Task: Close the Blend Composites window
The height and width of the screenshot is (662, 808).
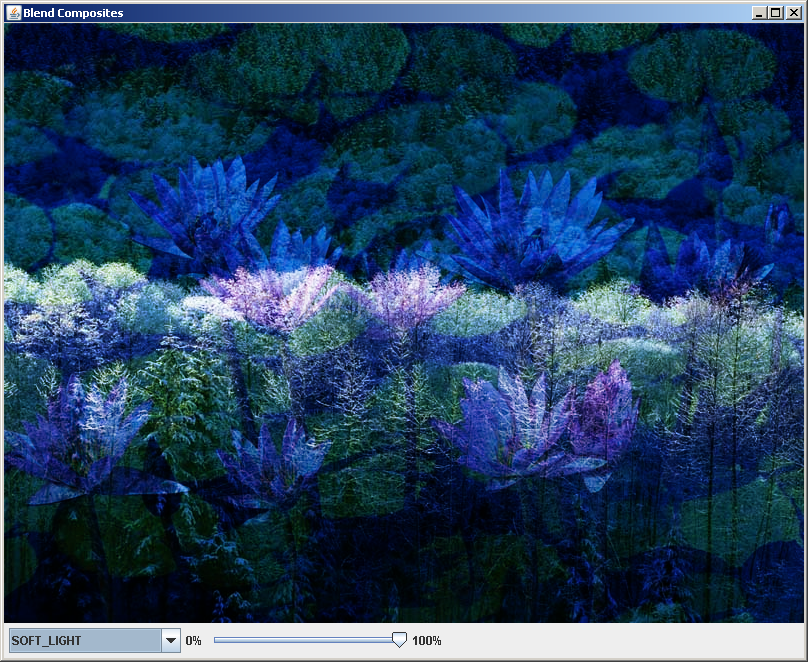Action: 794,13
